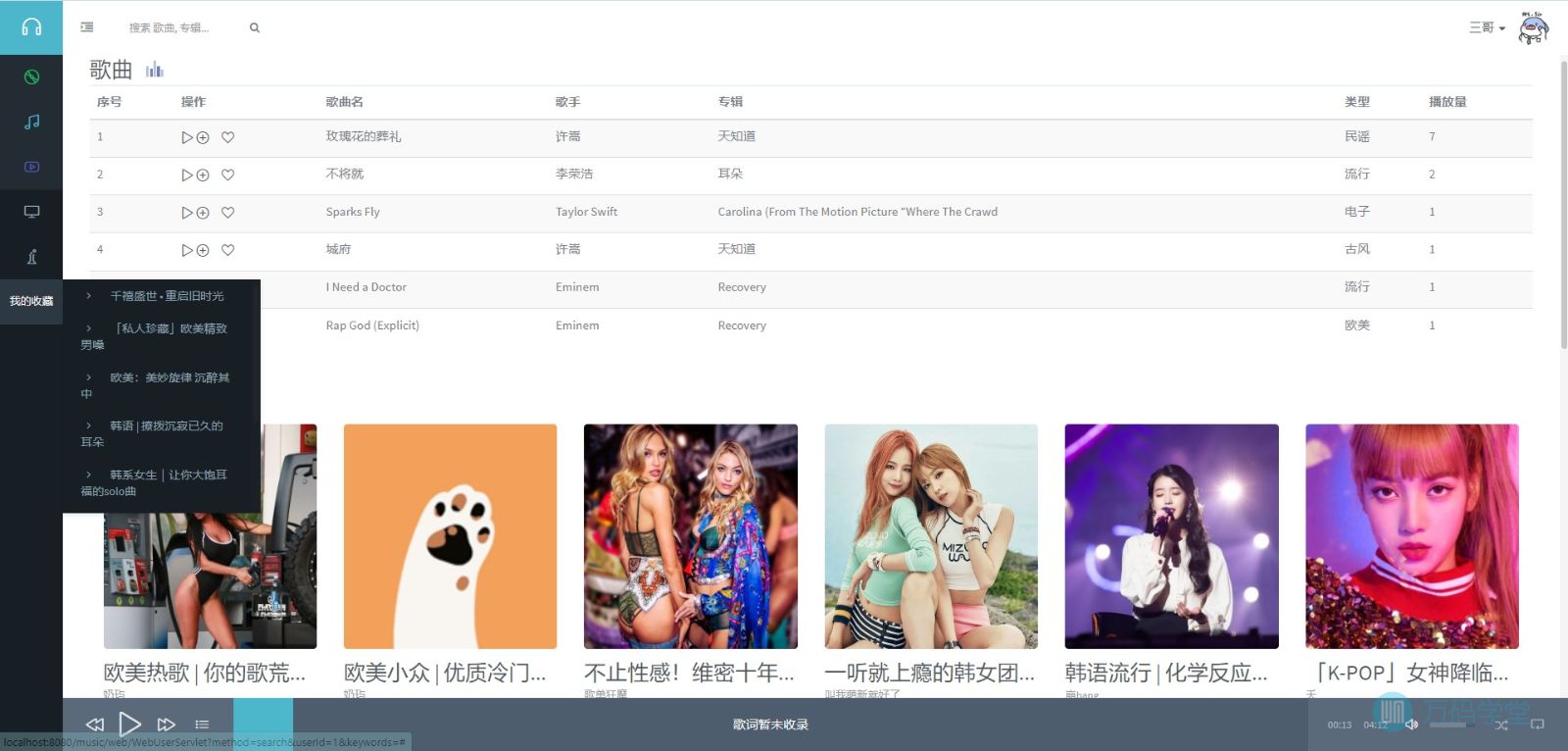Click song name I Need a Doctor
The image size is (1568, 751).
[x=366, y=287]
